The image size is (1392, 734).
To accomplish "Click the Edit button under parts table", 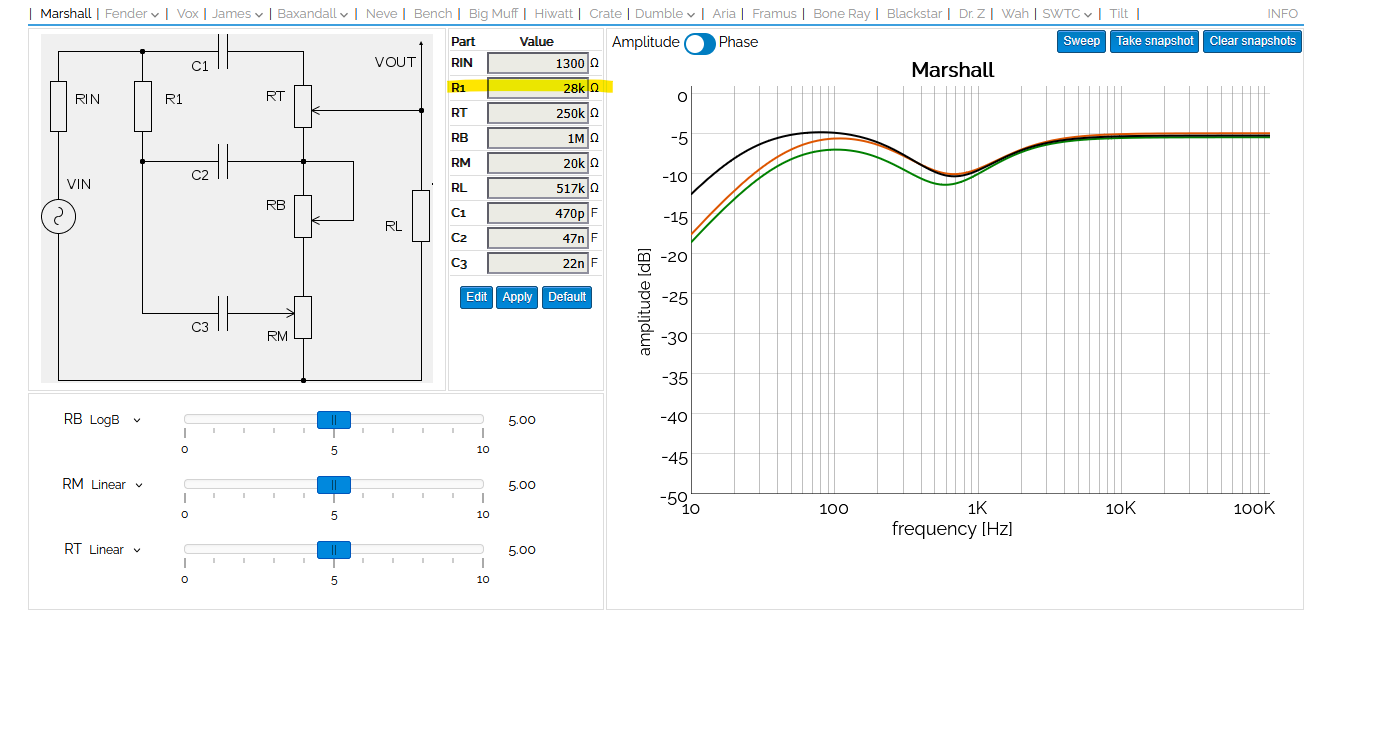I will click(476, 297).
